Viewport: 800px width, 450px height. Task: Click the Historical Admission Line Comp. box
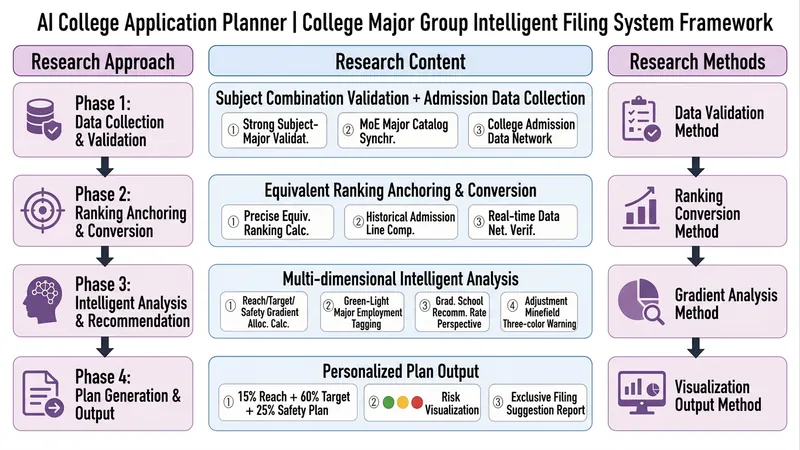(x=401, y=222)
